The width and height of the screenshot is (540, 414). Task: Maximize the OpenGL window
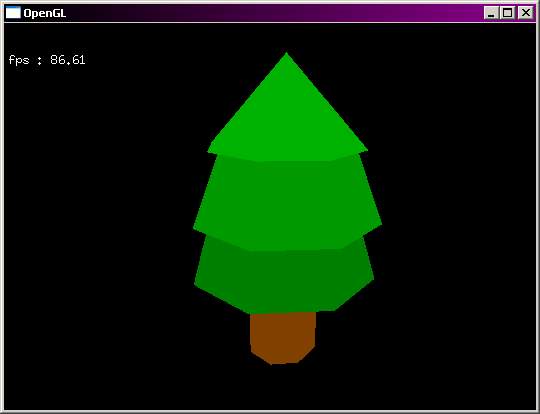508,13
